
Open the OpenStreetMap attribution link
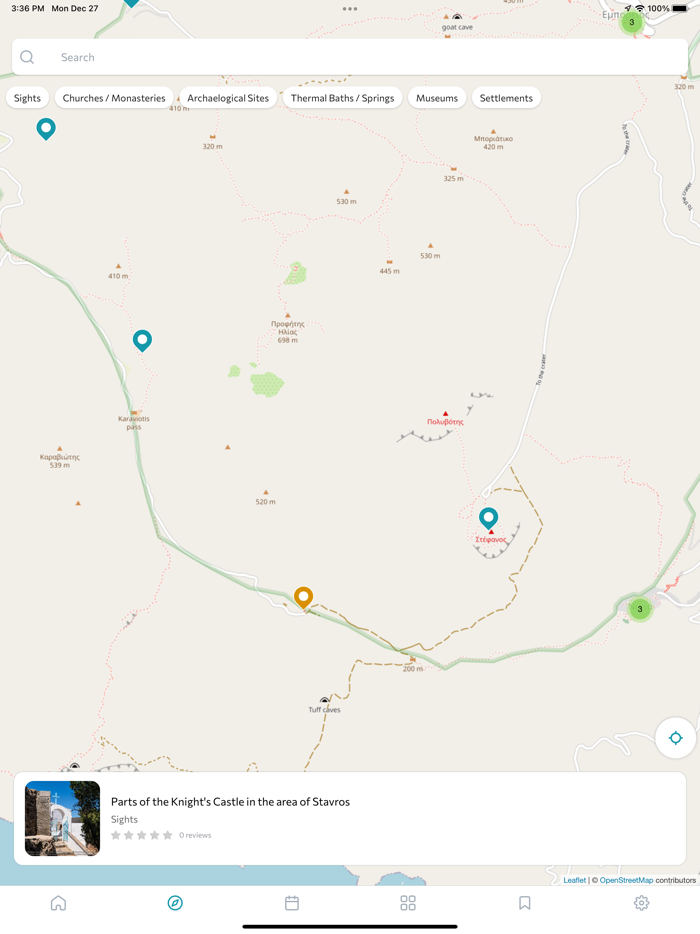click(626, 880)
